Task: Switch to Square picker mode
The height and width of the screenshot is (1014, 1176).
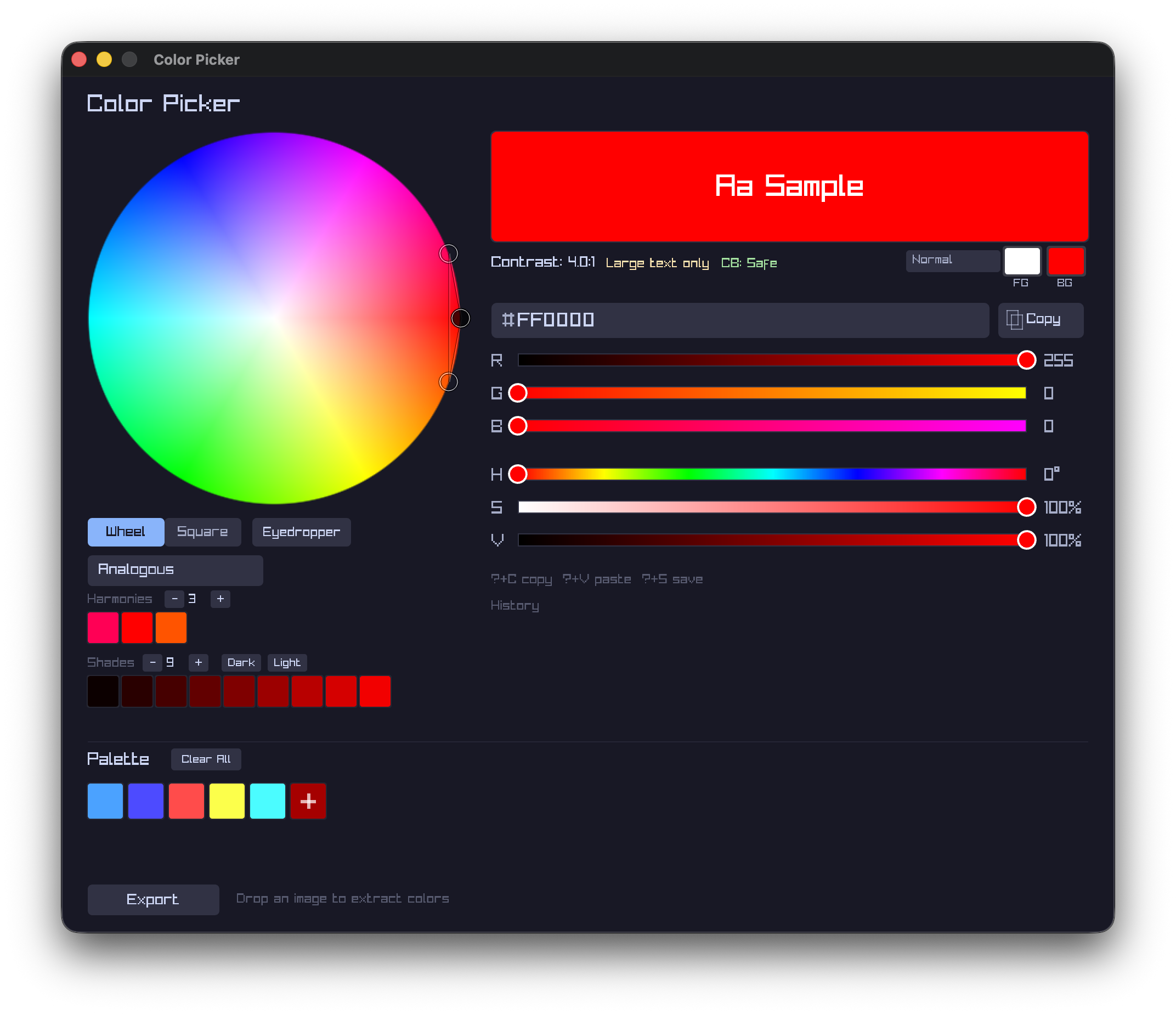Action: (202, 532)
